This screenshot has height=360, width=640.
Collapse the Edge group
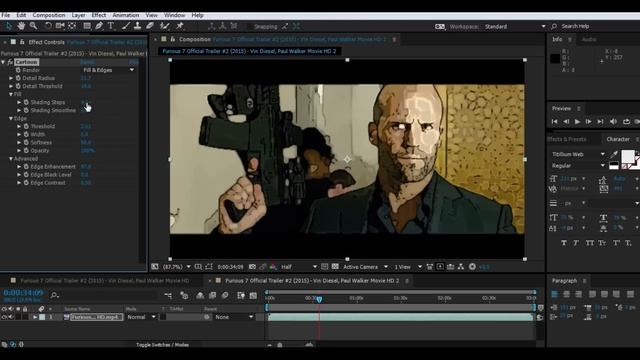[x=11, y=118]
